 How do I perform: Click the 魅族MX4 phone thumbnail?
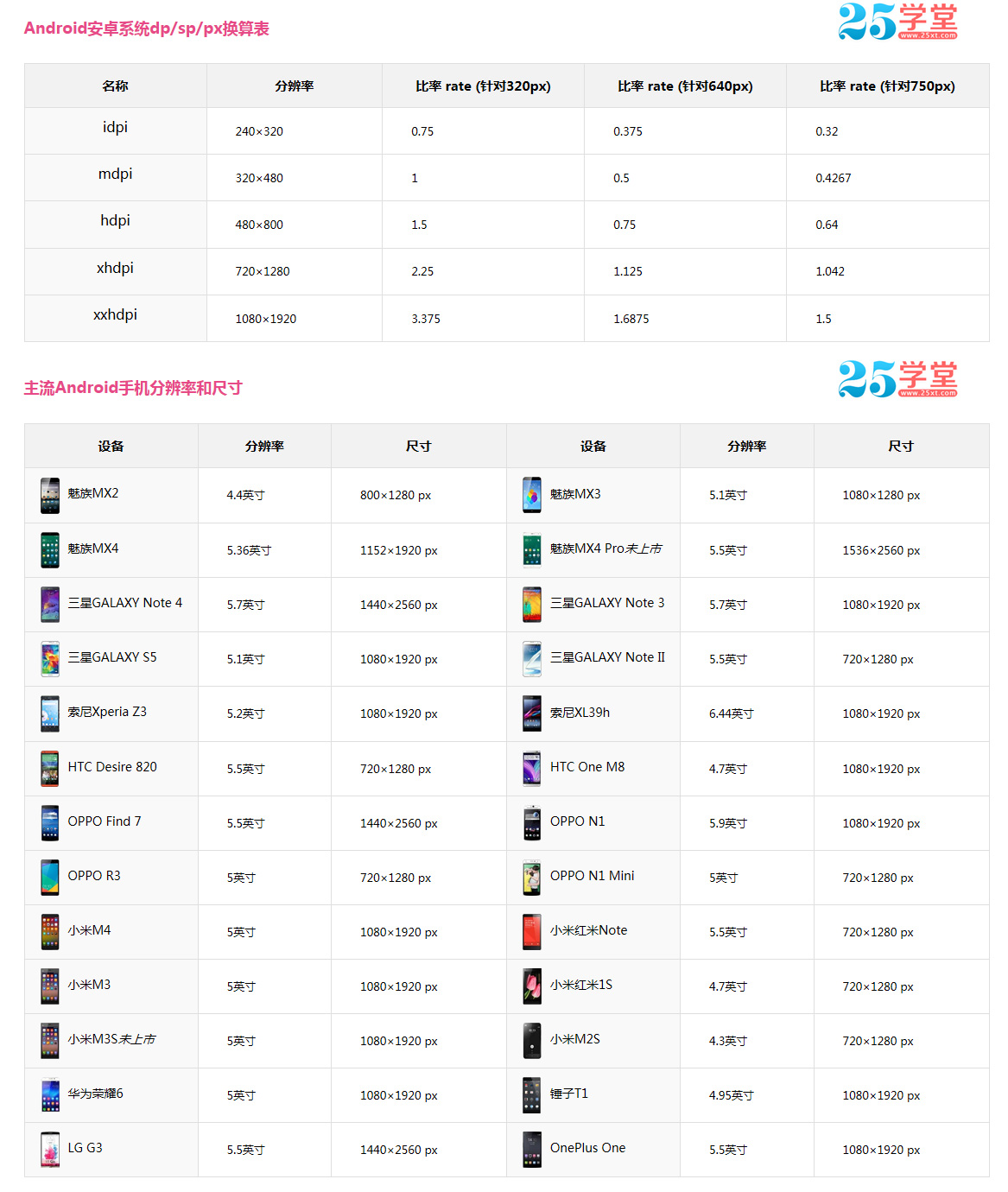pos(50,550)
